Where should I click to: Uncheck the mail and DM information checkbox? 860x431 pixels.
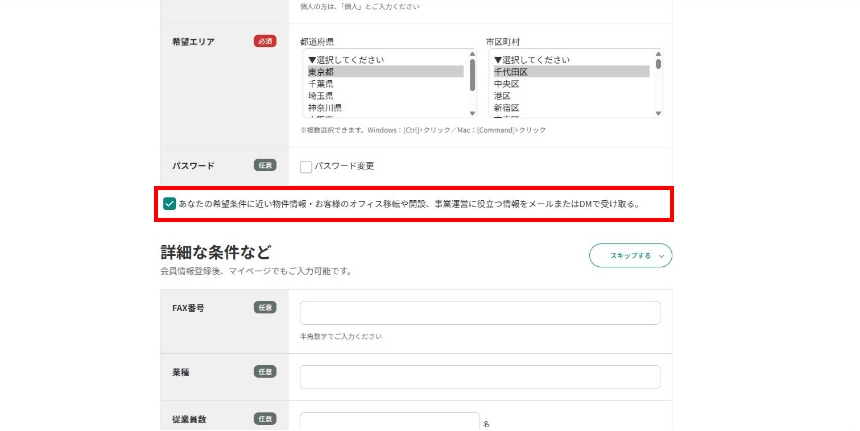click(x=170, y=204)
